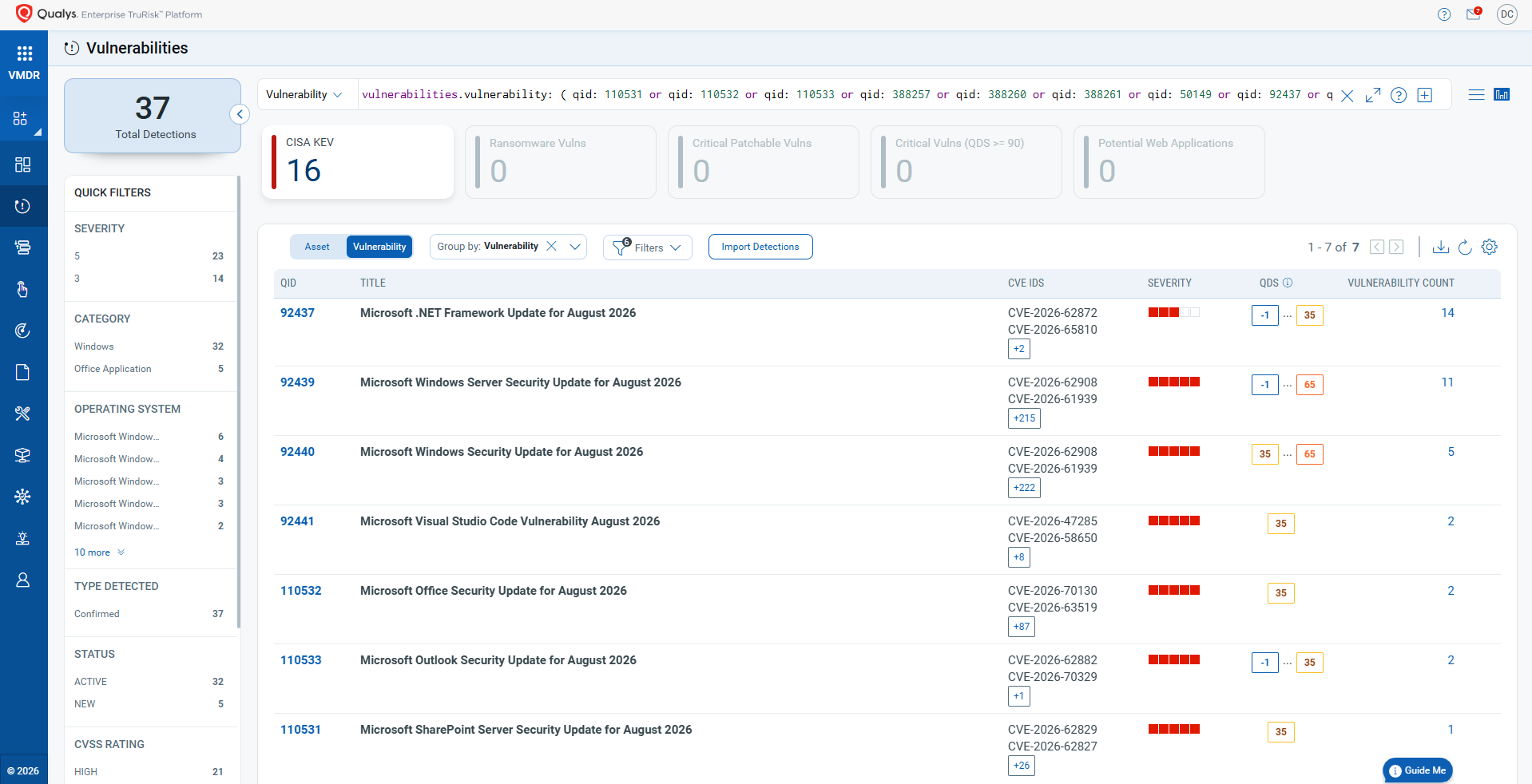
Task: Expand the +87 CVE list for QID 110532
Action: pyautogui.click(x=1022, y=627)
